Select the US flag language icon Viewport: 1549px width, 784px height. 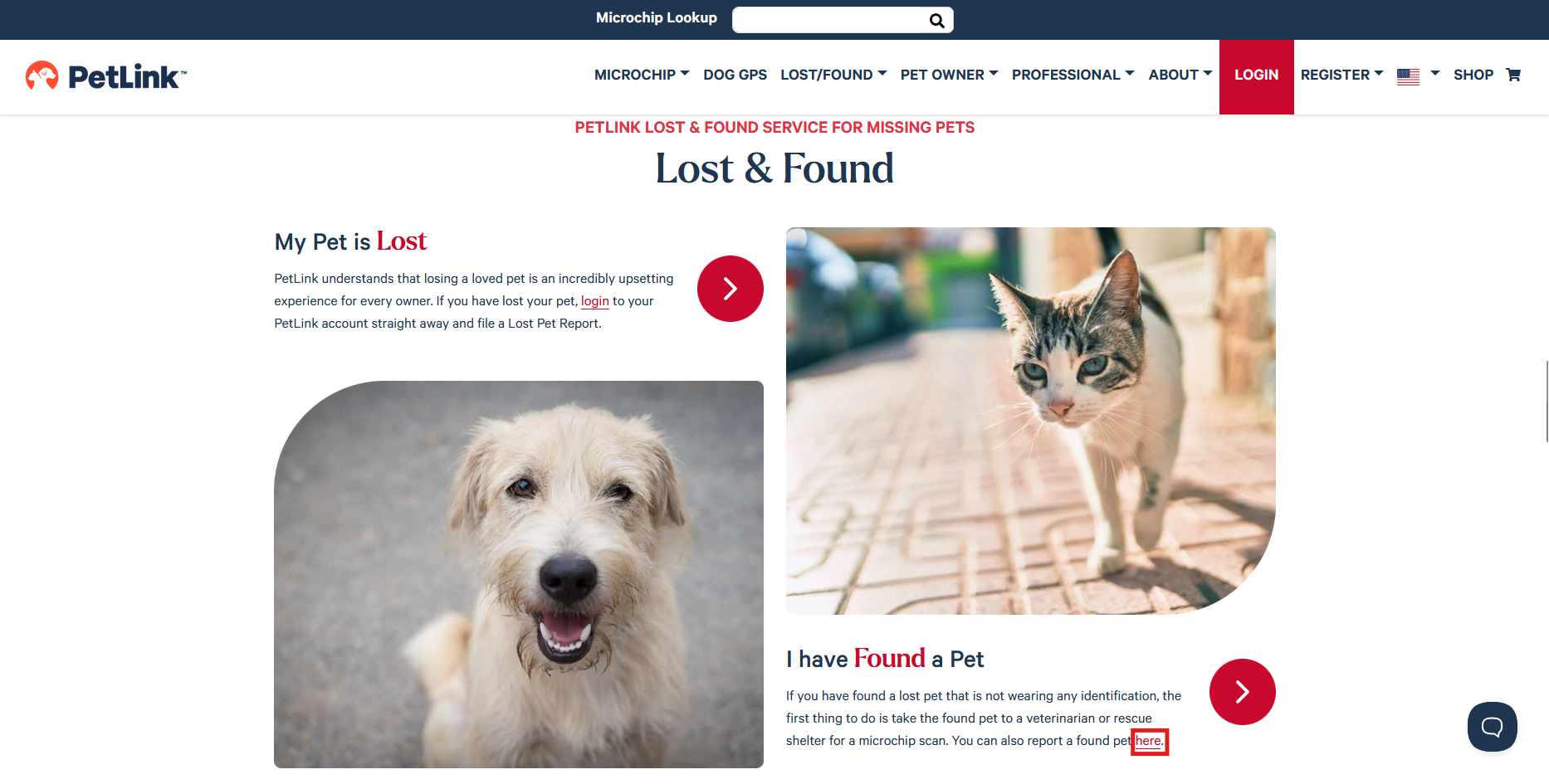click(1408, 76)
